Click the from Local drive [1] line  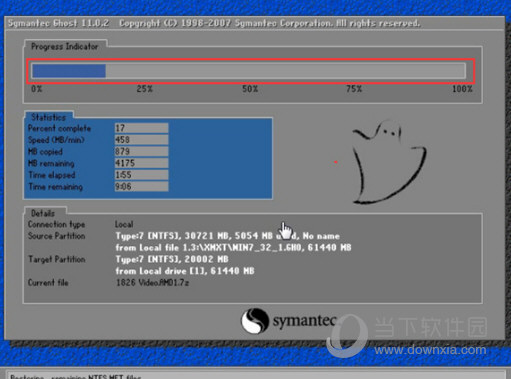point(185,271)
